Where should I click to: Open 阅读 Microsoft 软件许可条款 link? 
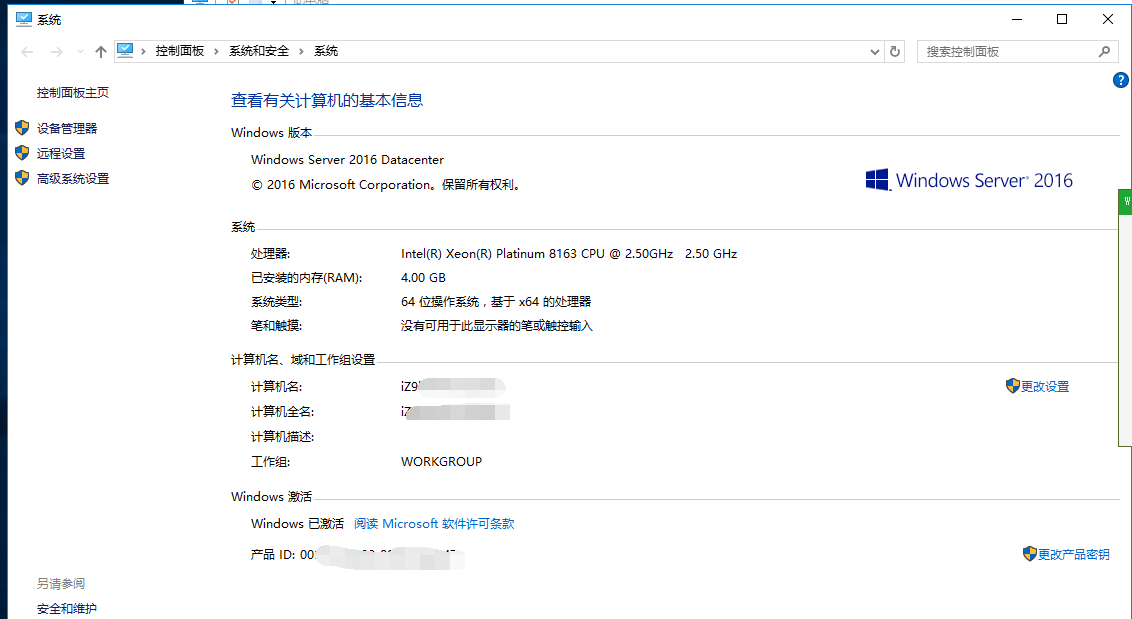click(x=434, y=524)
